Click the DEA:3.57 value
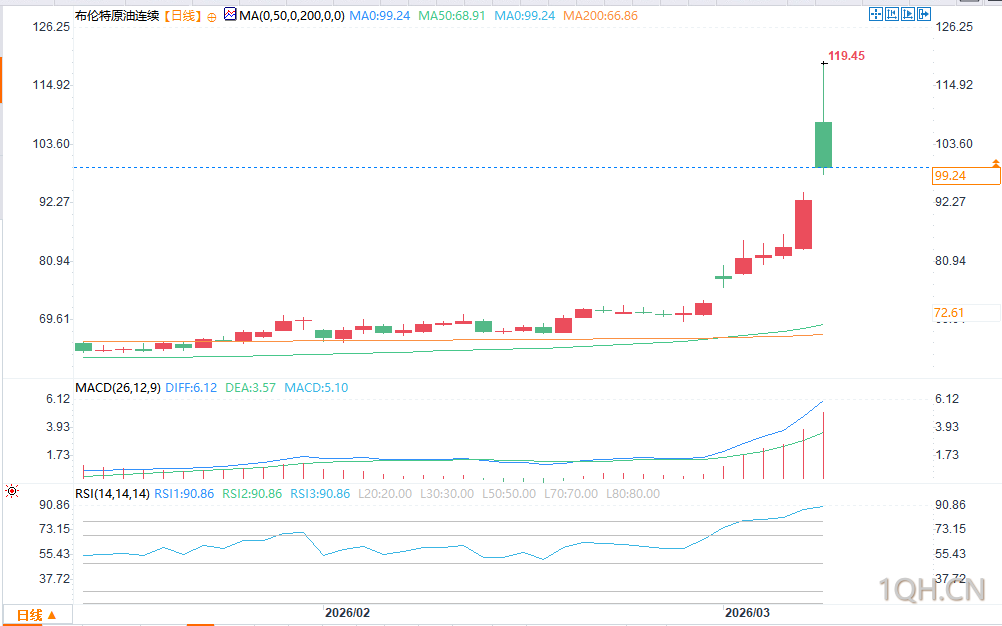Image resolution: width=1002 pixels, height=626 pixels. pos(250,388)
